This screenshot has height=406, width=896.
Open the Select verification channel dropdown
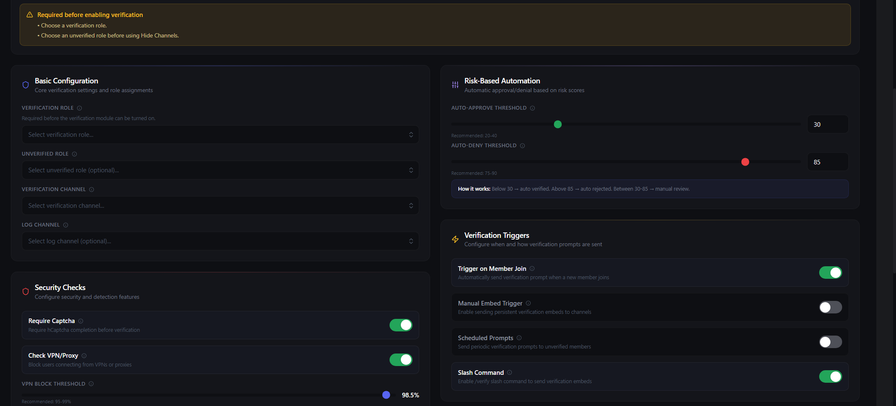point(219,206)
